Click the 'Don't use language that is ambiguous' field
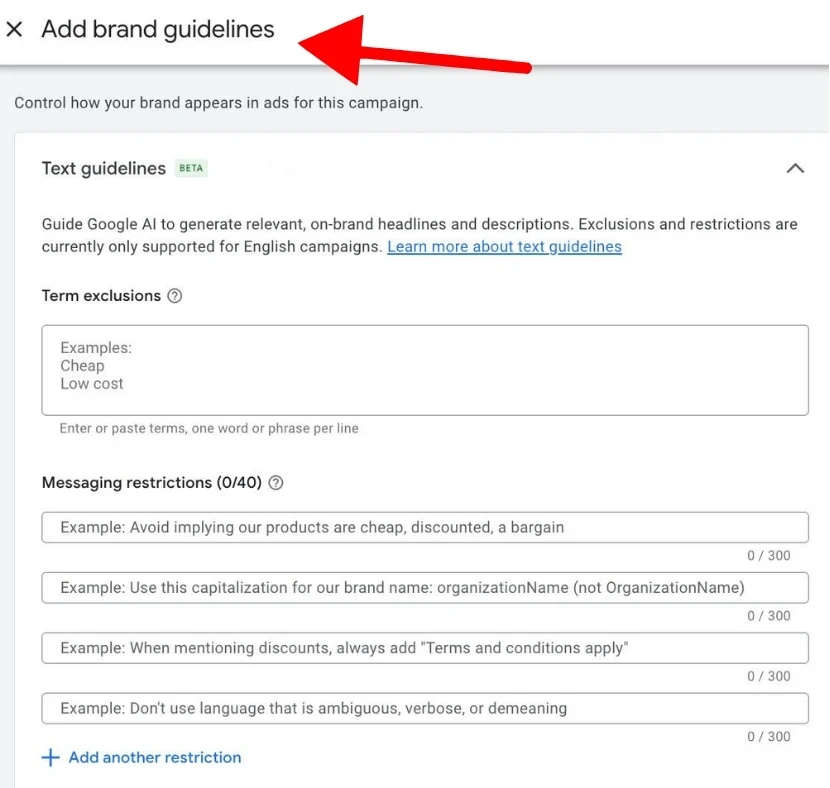This screenshot has width=830, height=788. (x=424, y=708)
